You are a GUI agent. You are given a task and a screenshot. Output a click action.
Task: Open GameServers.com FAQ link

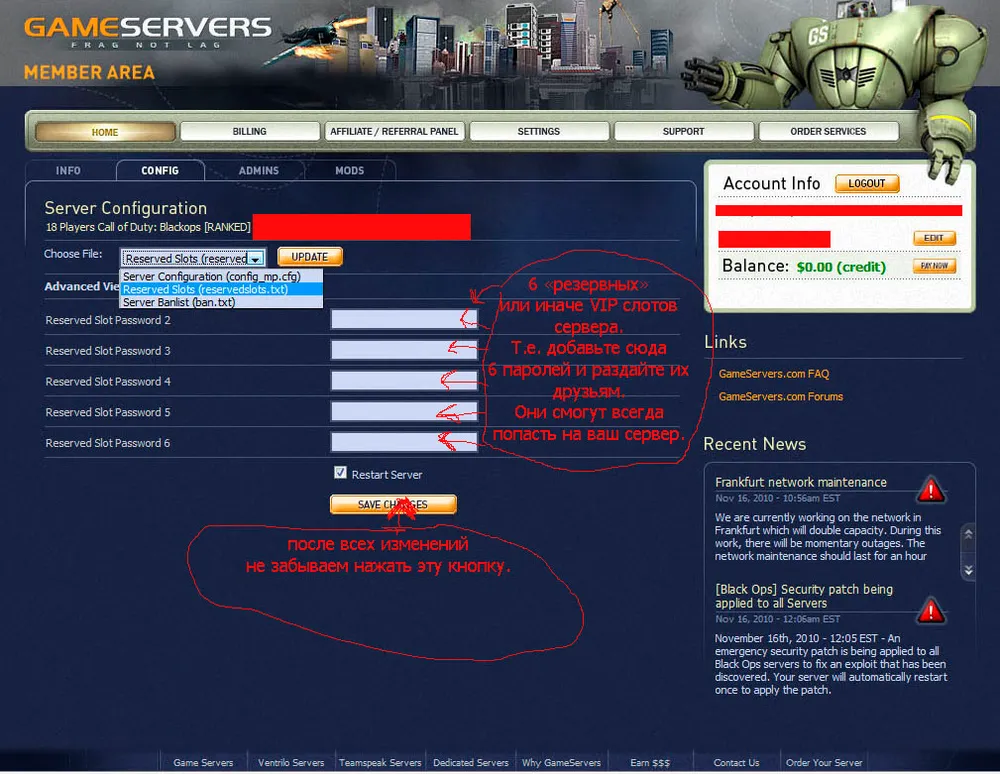coord(774,374)
